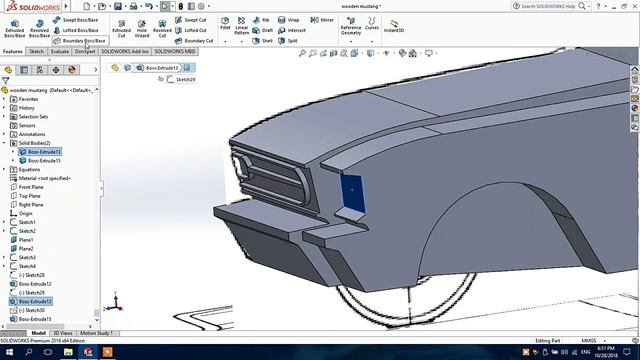
Task: Switch to Motion Study 1 tab
Action: (x=96, y=333)
